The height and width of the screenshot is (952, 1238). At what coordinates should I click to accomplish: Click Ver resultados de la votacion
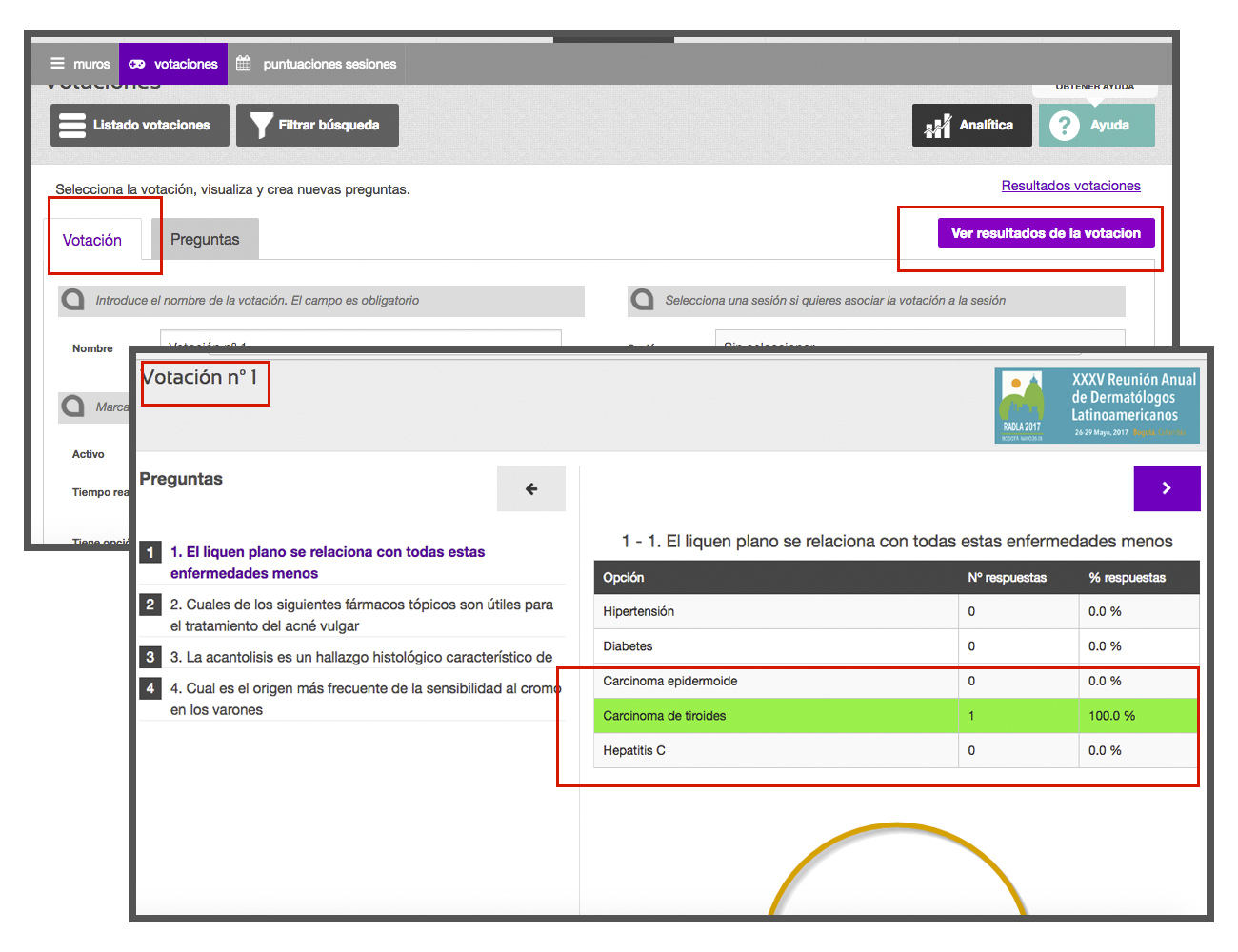point(1046,233)
